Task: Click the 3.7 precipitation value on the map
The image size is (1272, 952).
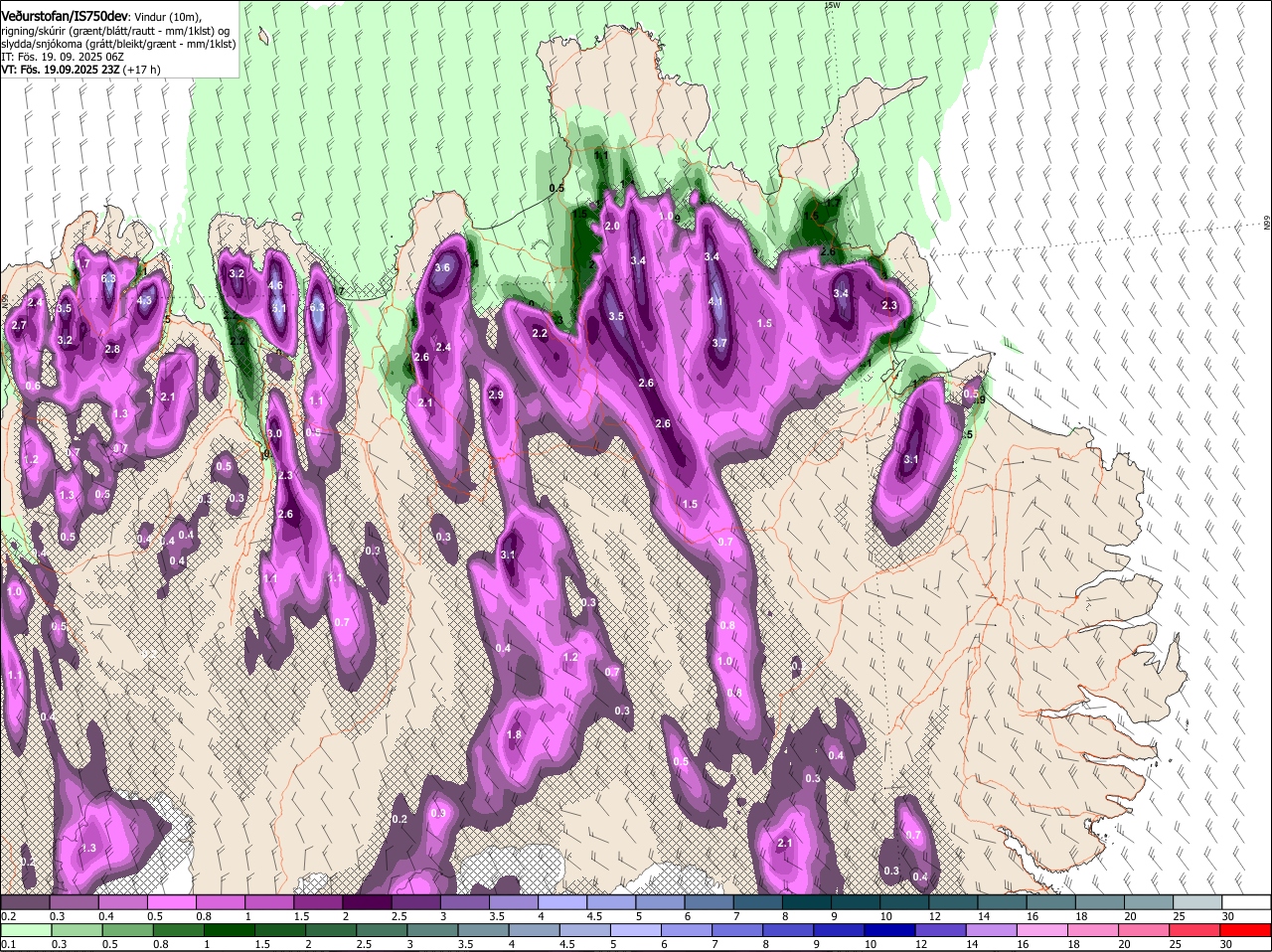Action: [x=719, y=344]
